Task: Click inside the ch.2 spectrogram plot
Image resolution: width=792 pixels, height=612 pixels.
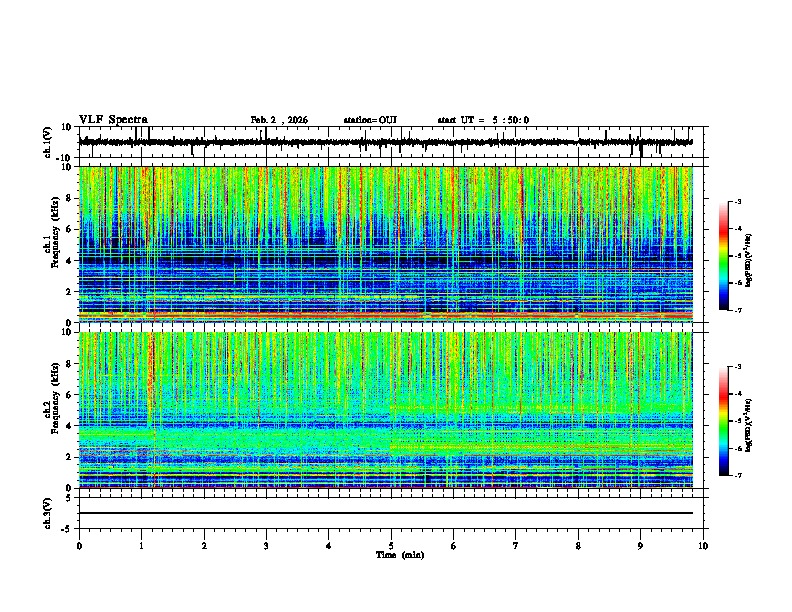Action: 386,410
